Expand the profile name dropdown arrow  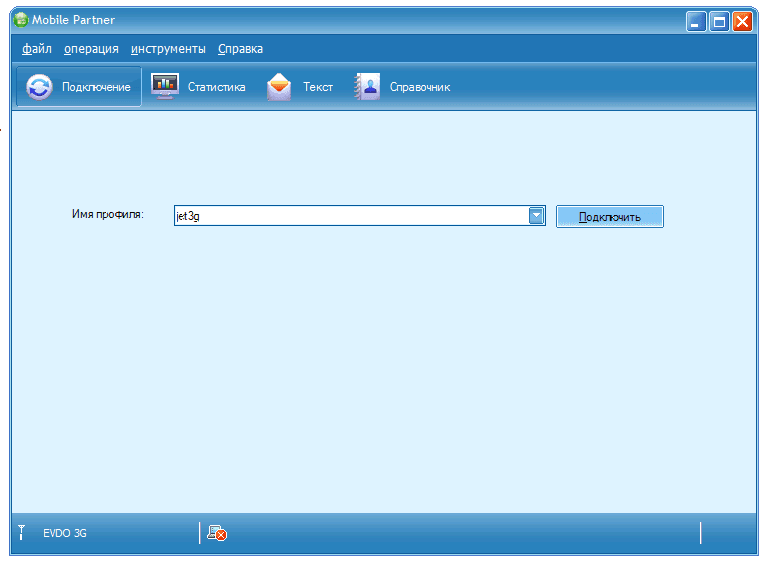point(536,215)
